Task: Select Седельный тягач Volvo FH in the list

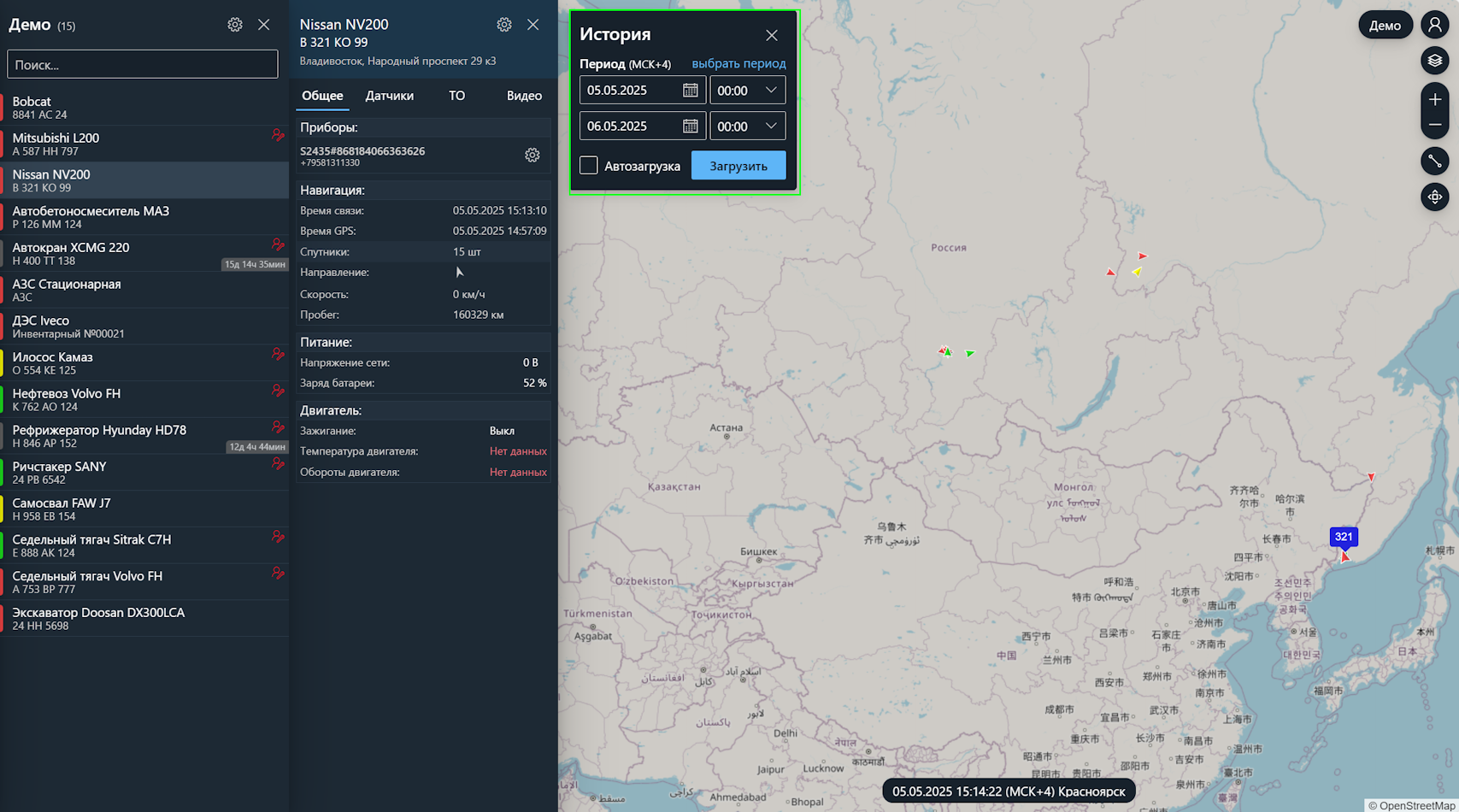Action: click(x=144, y=582)
